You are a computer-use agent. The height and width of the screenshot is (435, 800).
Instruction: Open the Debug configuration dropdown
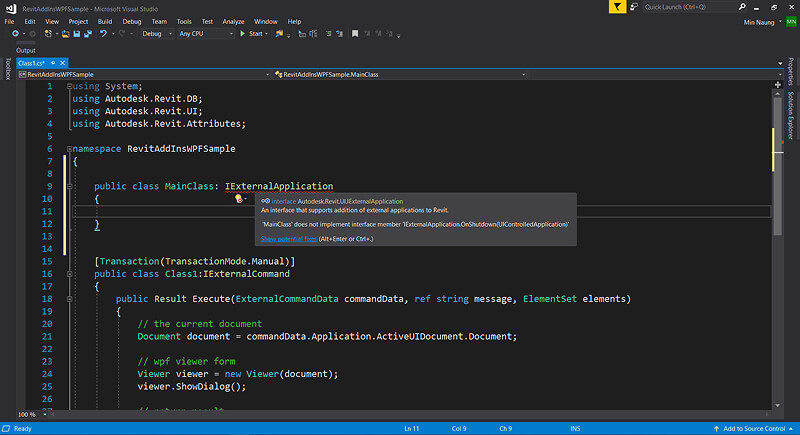(155, 33)
